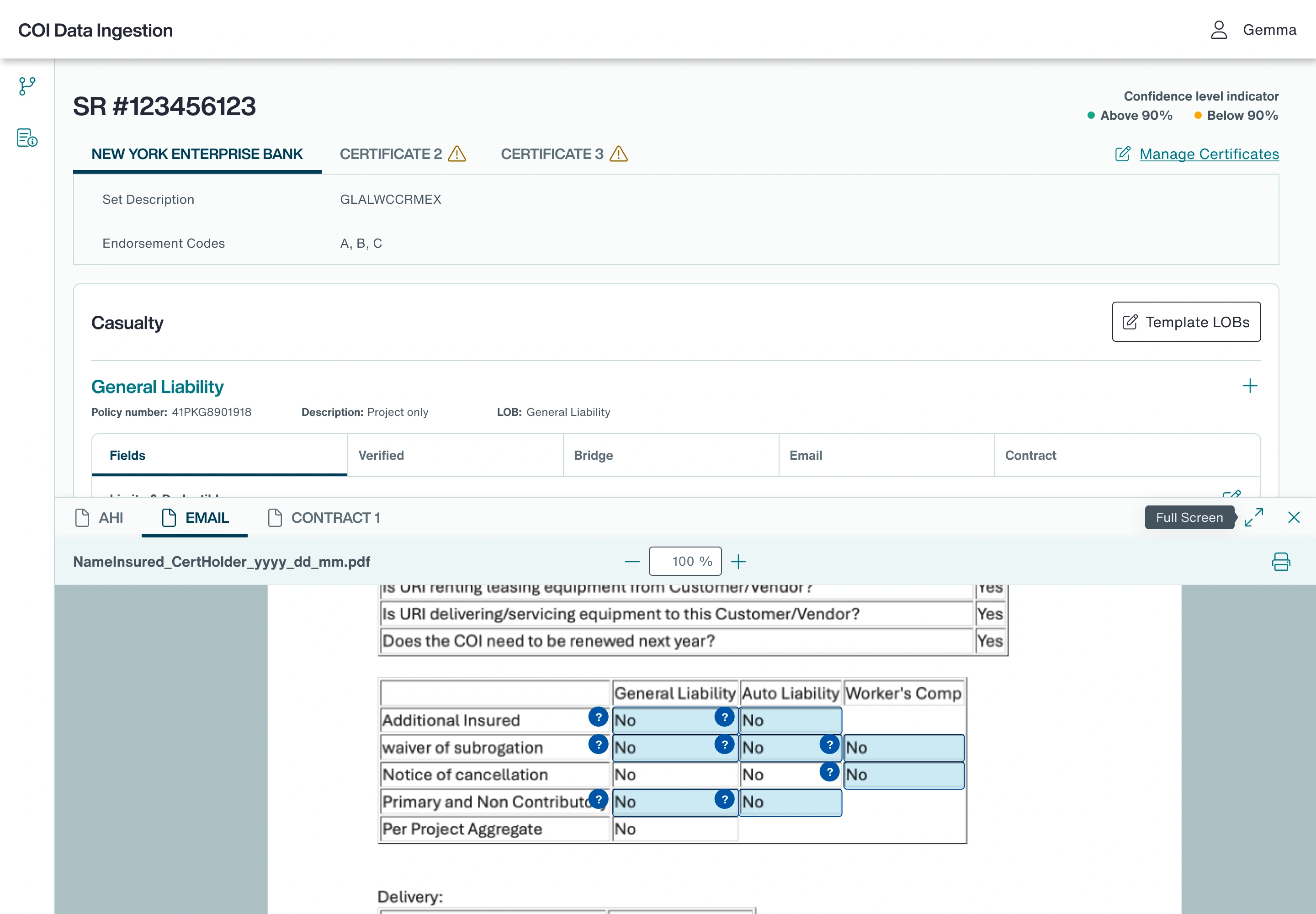Close the document viewer panel

[x=1294, y=518]
